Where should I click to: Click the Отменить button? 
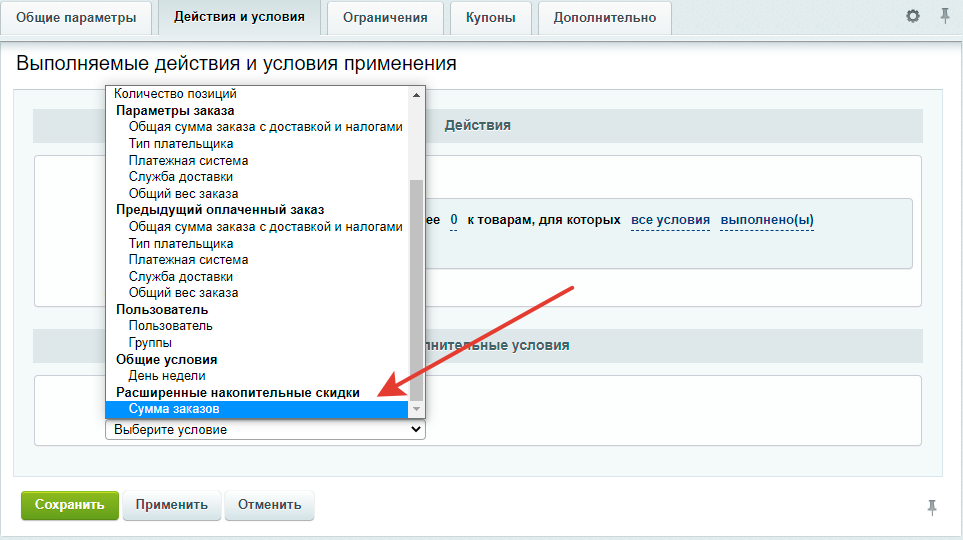[x=269, y=505]
